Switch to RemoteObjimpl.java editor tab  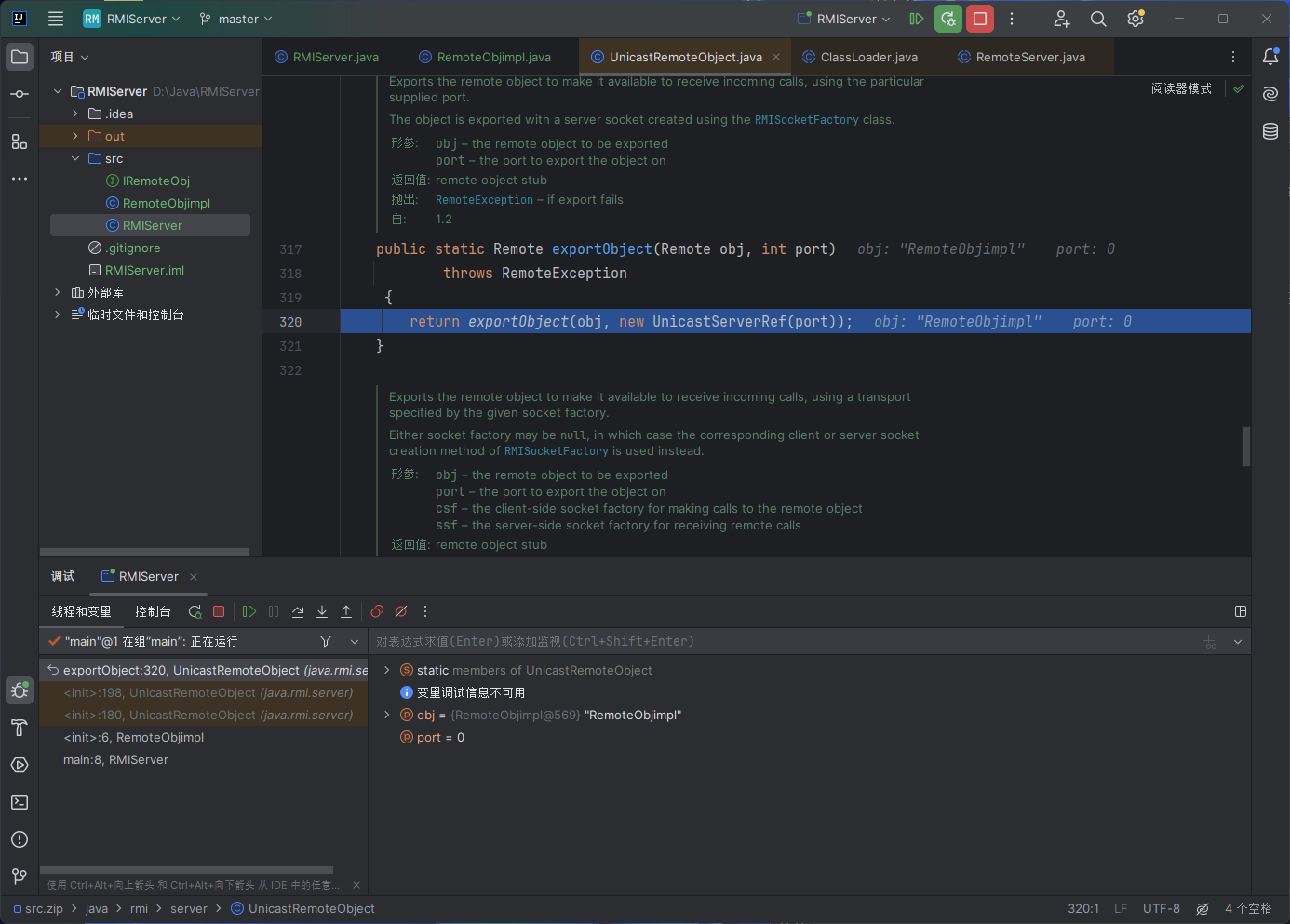click(485, 57)
